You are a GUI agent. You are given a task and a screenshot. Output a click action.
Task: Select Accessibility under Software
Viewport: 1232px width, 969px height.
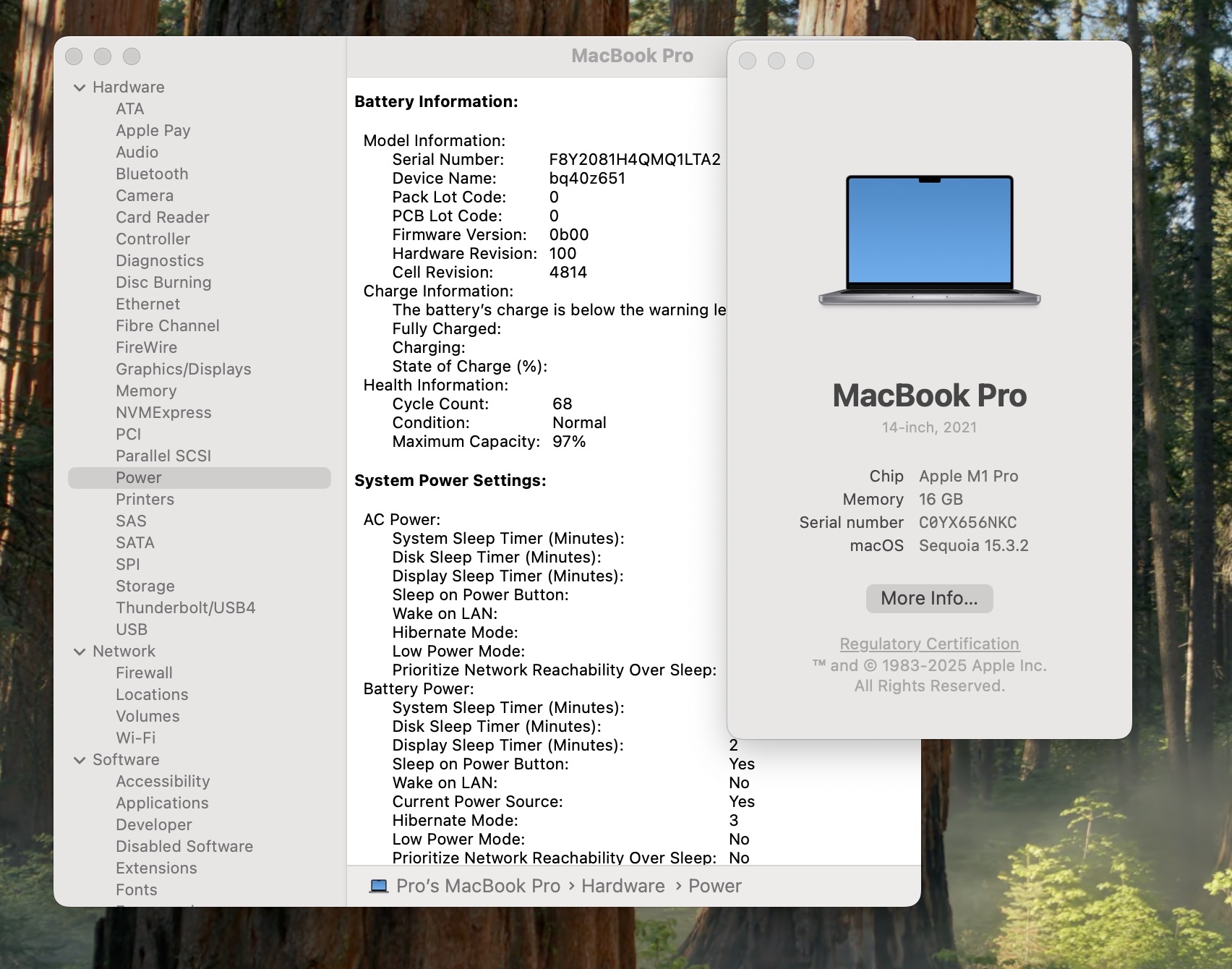click(x=163, y=782)
